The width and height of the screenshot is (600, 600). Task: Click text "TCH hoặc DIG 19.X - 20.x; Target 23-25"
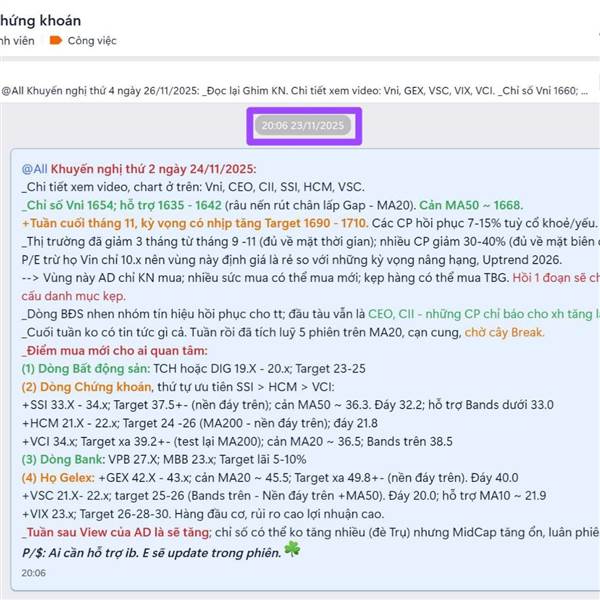259,369
